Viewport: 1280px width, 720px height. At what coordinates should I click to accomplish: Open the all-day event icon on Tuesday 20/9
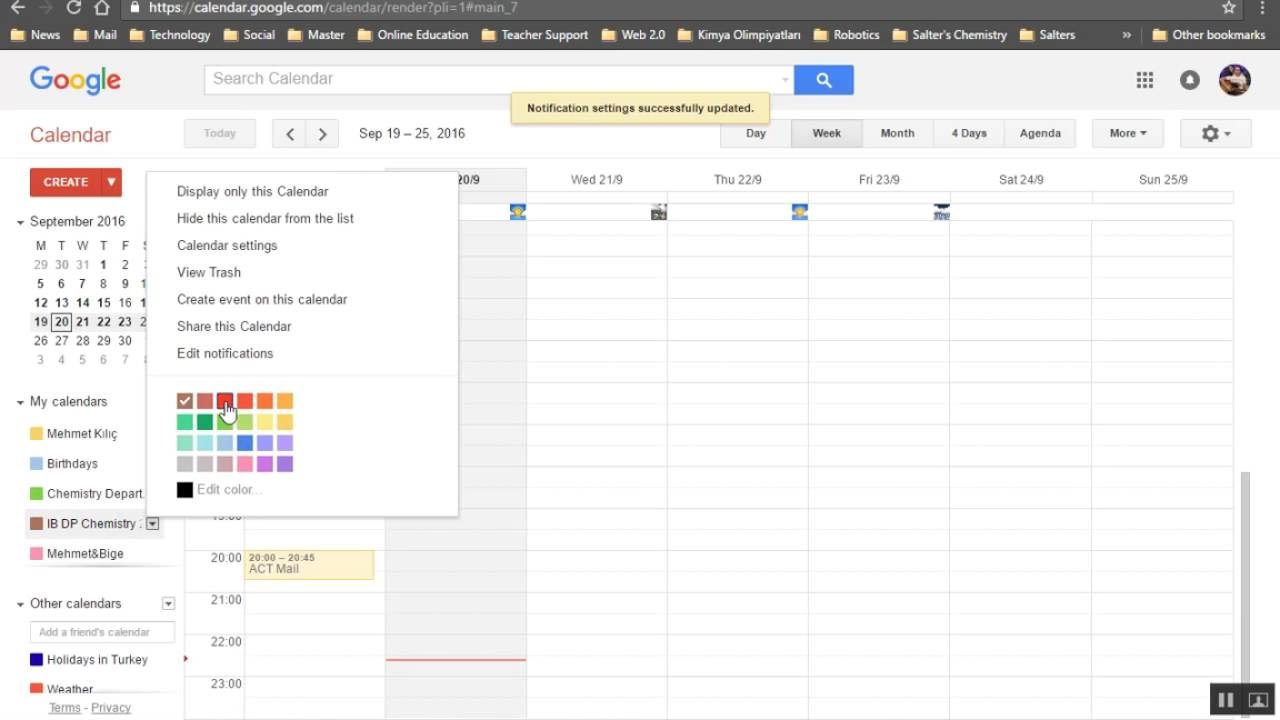click(x=517, y=211)
